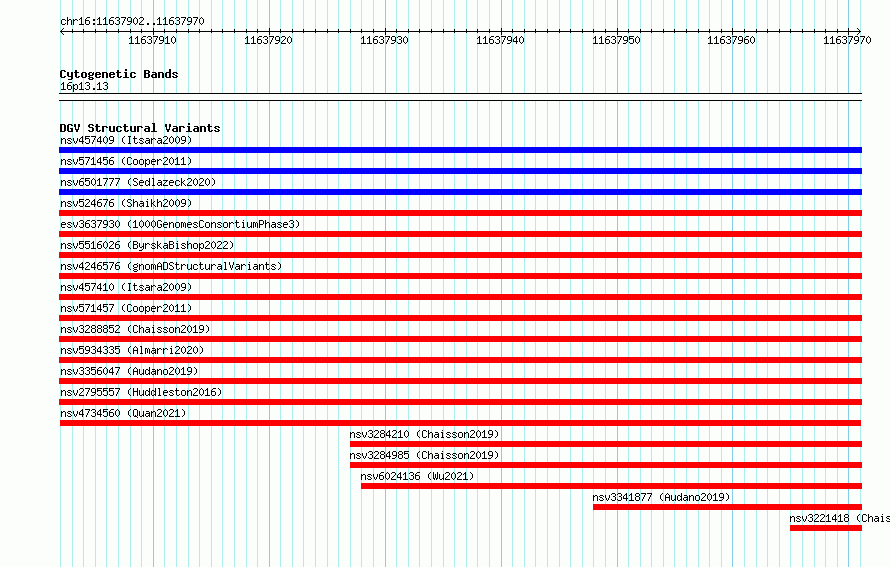Click the Cytogenetic Bands track title
890x567 pixels.
pyautogui.click(x=119, y=74)
